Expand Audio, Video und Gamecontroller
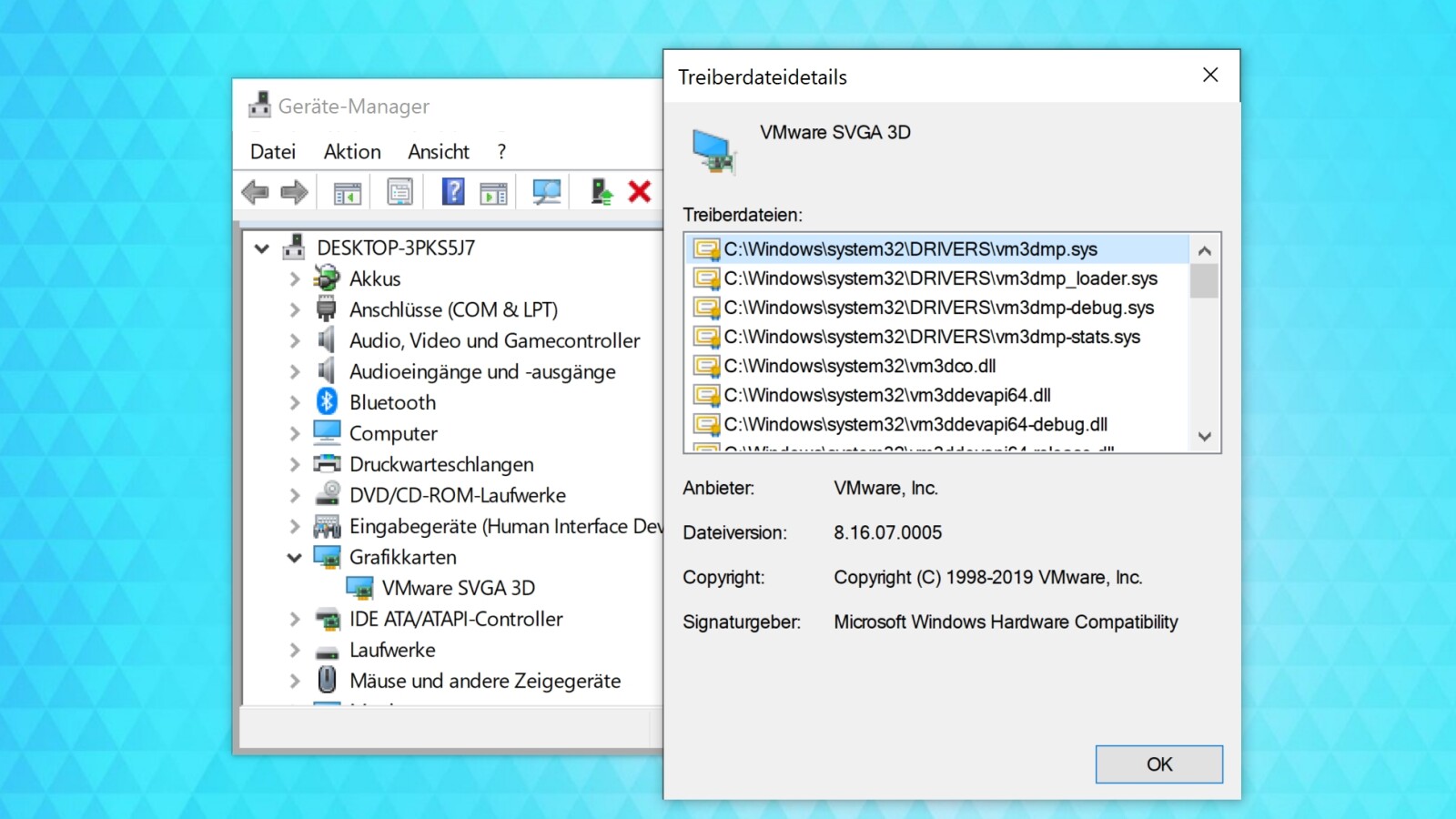 (294, 340)
